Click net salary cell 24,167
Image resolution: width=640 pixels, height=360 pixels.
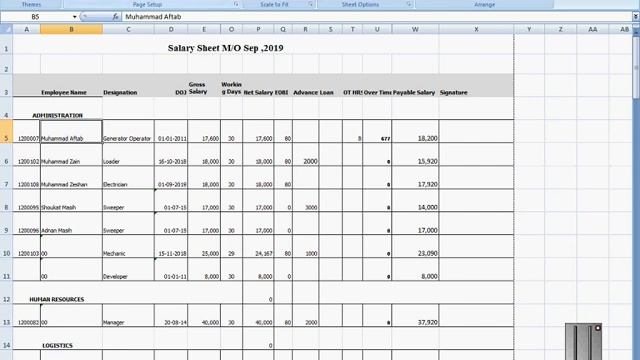pos(258,247)
